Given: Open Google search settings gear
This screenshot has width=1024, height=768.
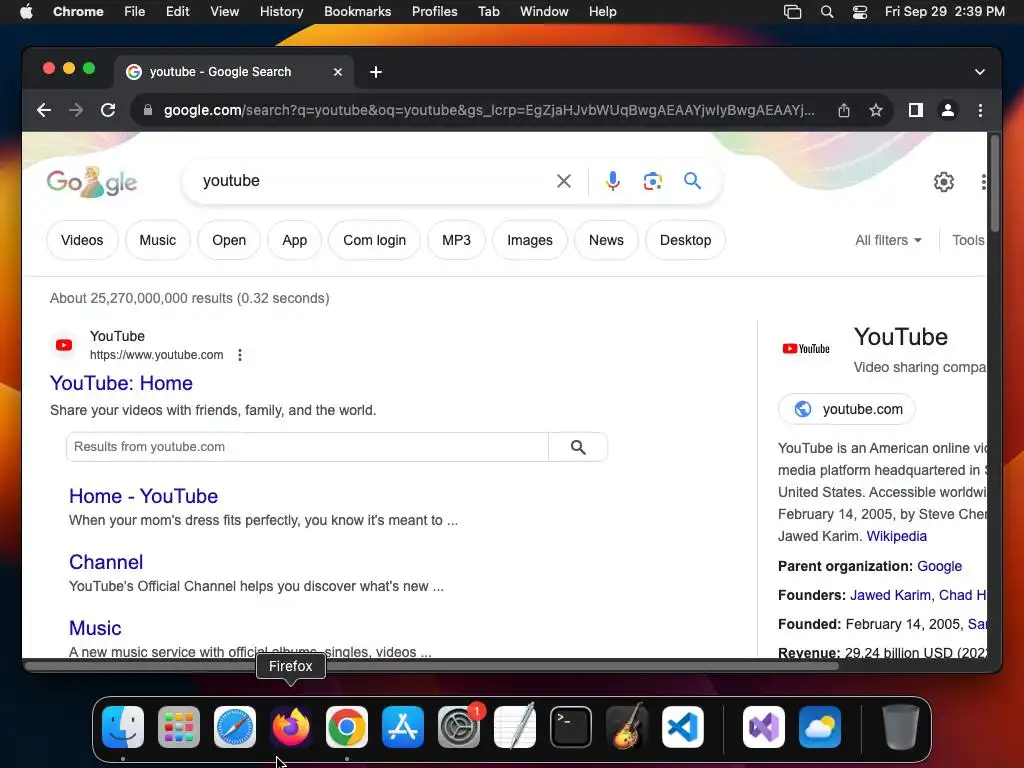Looking at the screenshot, I should (x=944, y=182).
